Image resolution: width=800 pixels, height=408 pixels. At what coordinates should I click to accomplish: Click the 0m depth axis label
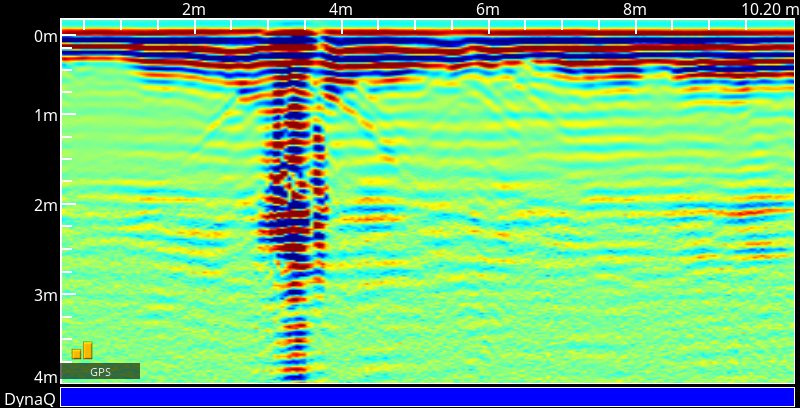[46, 37]
